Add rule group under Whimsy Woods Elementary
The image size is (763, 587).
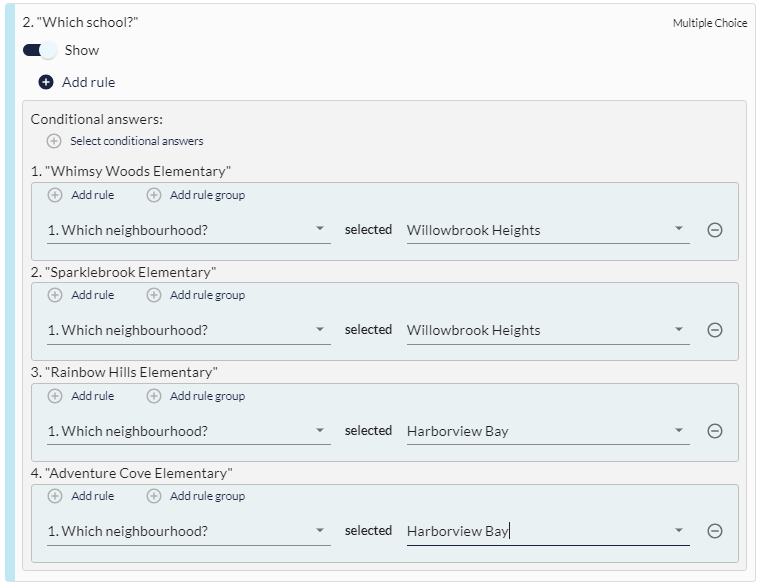(x=196, y=195)
